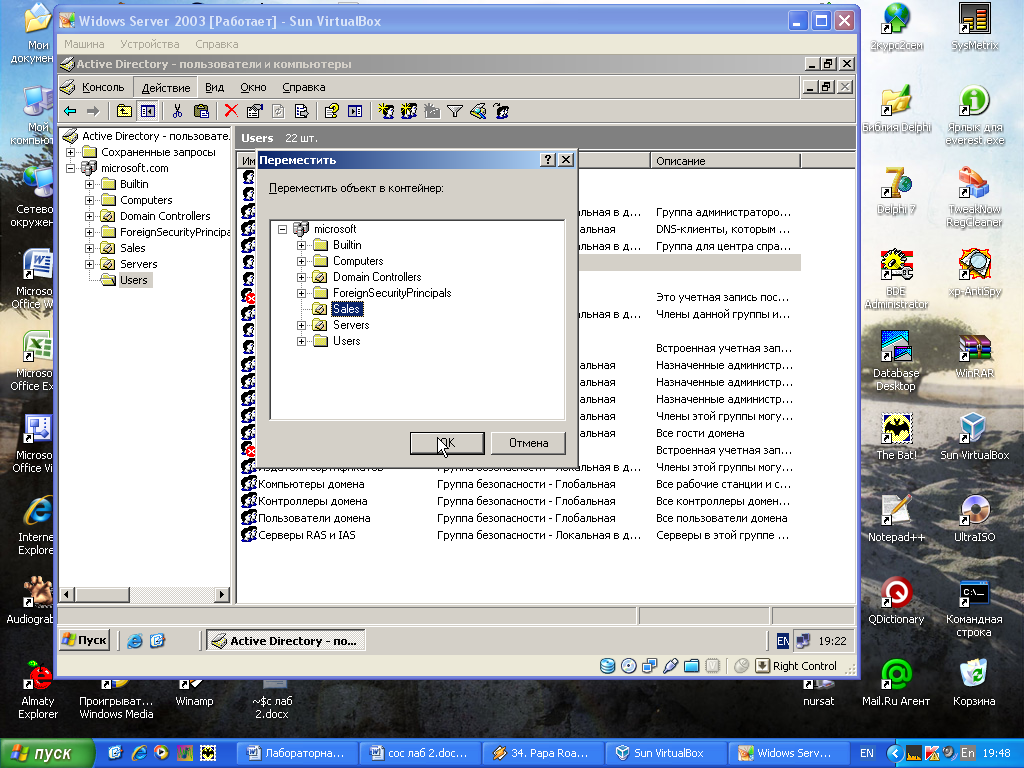1024x768 pixels.
Task: Open the Sun VirtualBox desktop shortcut
Action: 974,436
